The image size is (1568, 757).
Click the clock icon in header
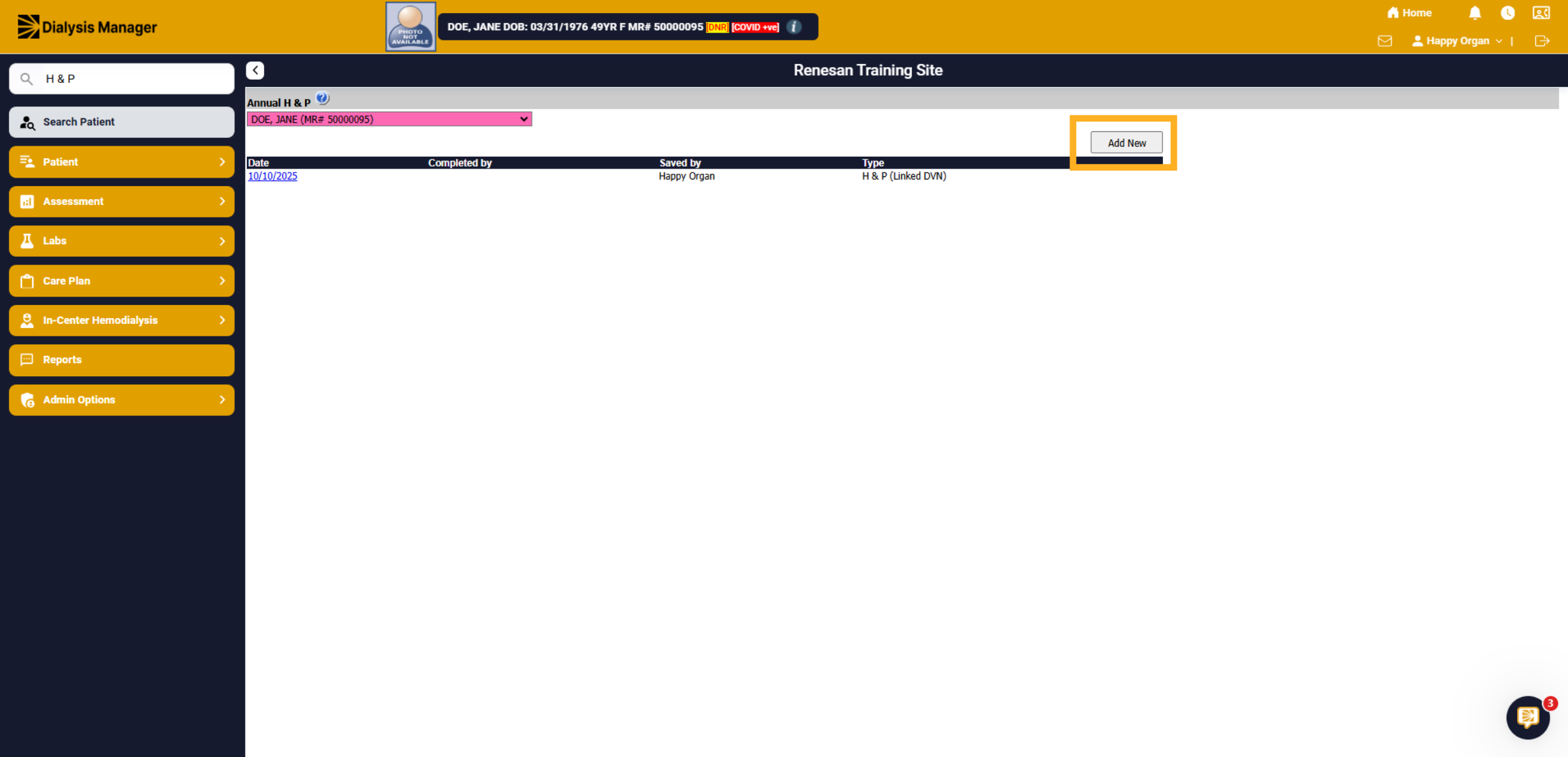pyautogui.click(x=1507, y=13)
